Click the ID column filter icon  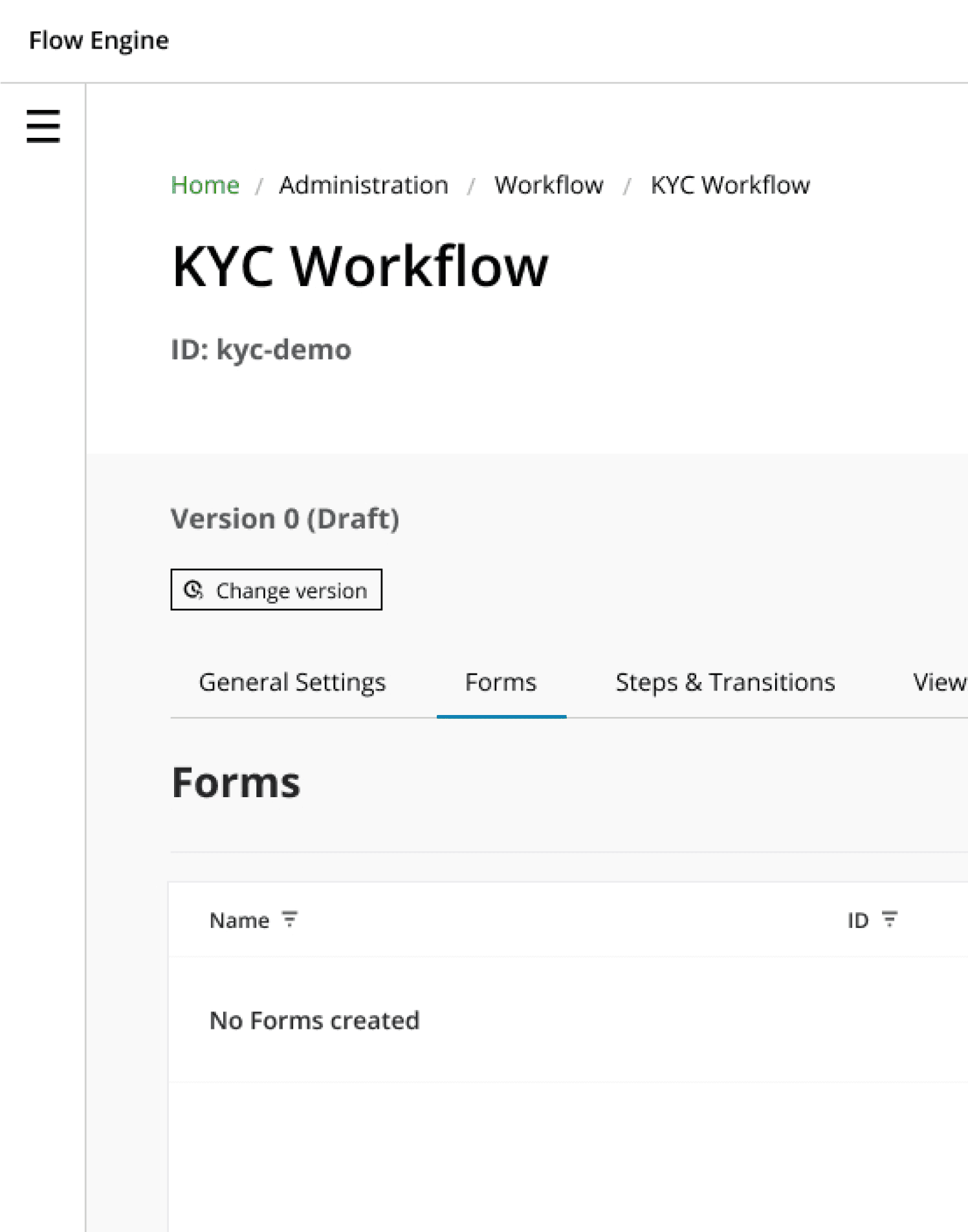pos(890,919)
